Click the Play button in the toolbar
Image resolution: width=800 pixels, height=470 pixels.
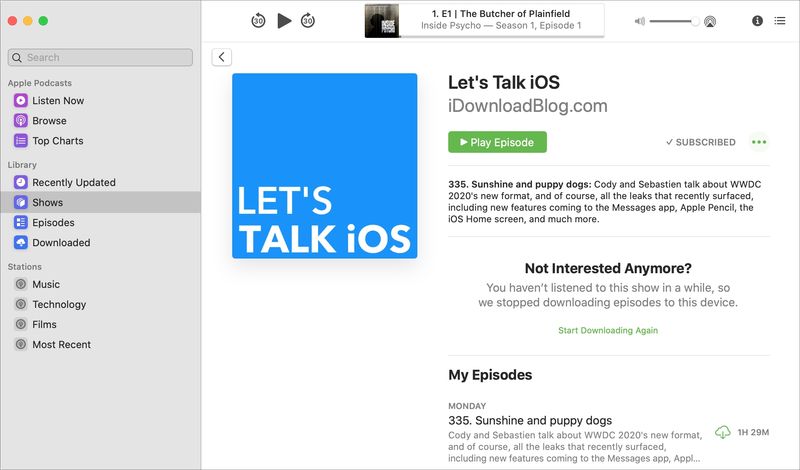coord(284,21)
